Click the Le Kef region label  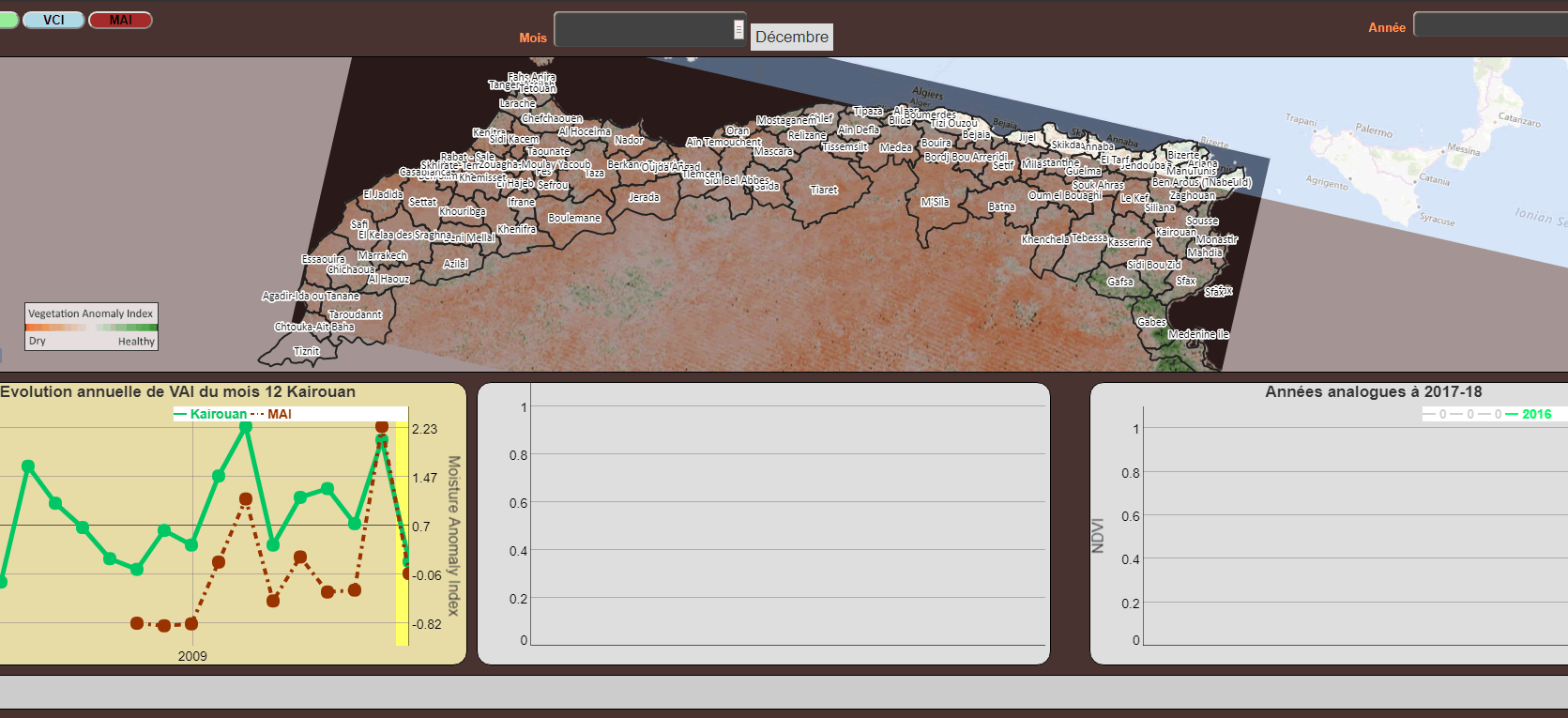[1134, 198]
